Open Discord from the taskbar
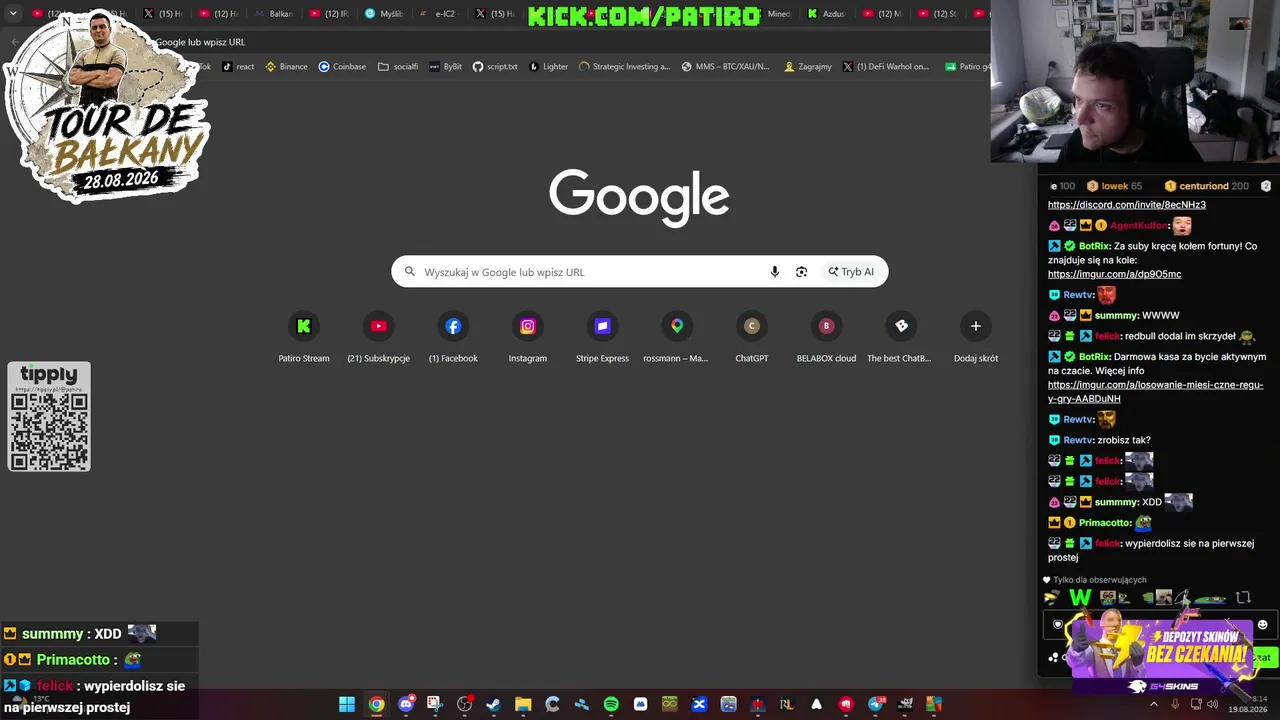This screenshot has height=720, width=1280. pos(406,705)
